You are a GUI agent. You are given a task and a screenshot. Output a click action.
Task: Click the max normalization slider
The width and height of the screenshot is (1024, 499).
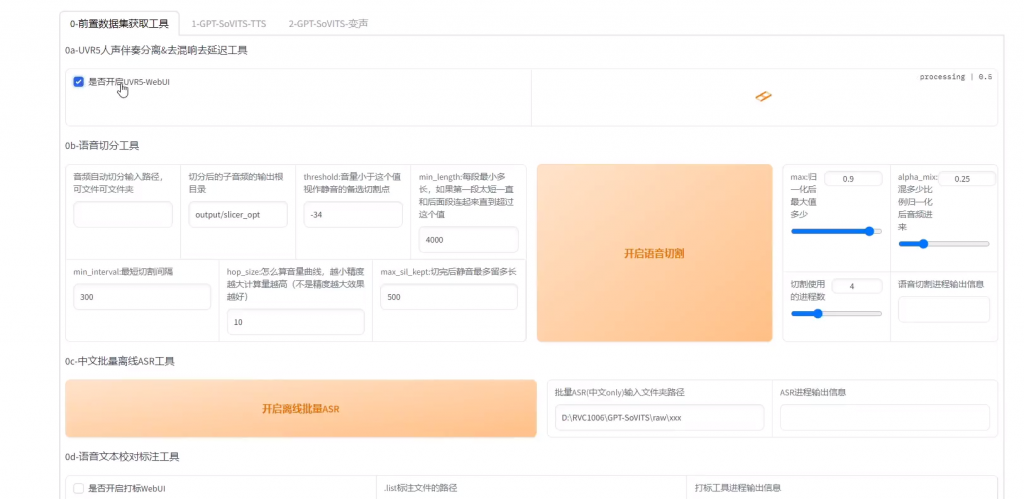point(836,231)
